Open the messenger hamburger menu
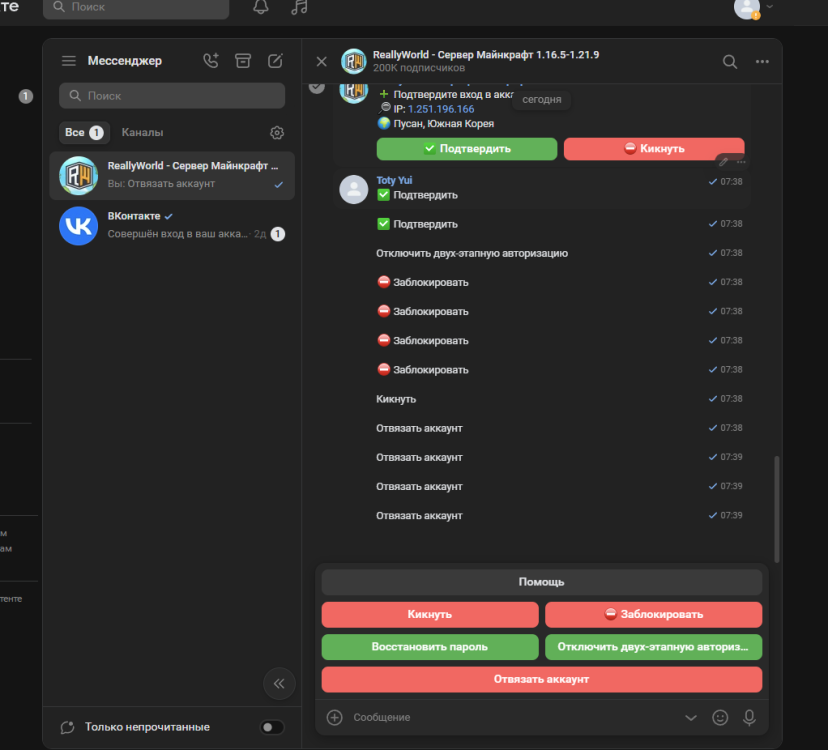828x750 pixels. (x=69, y=61)
